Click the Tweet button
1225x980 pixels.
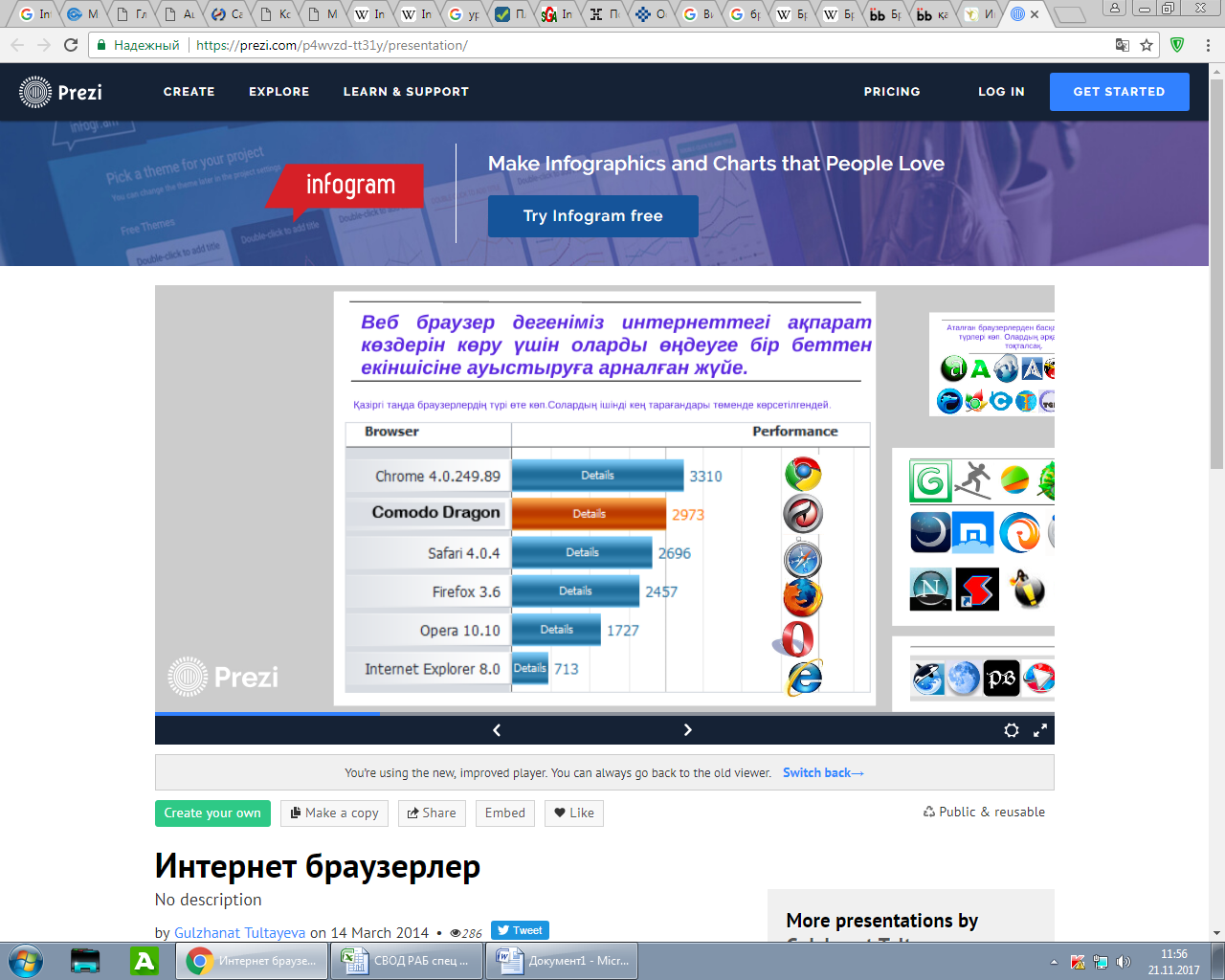[520, 930]
